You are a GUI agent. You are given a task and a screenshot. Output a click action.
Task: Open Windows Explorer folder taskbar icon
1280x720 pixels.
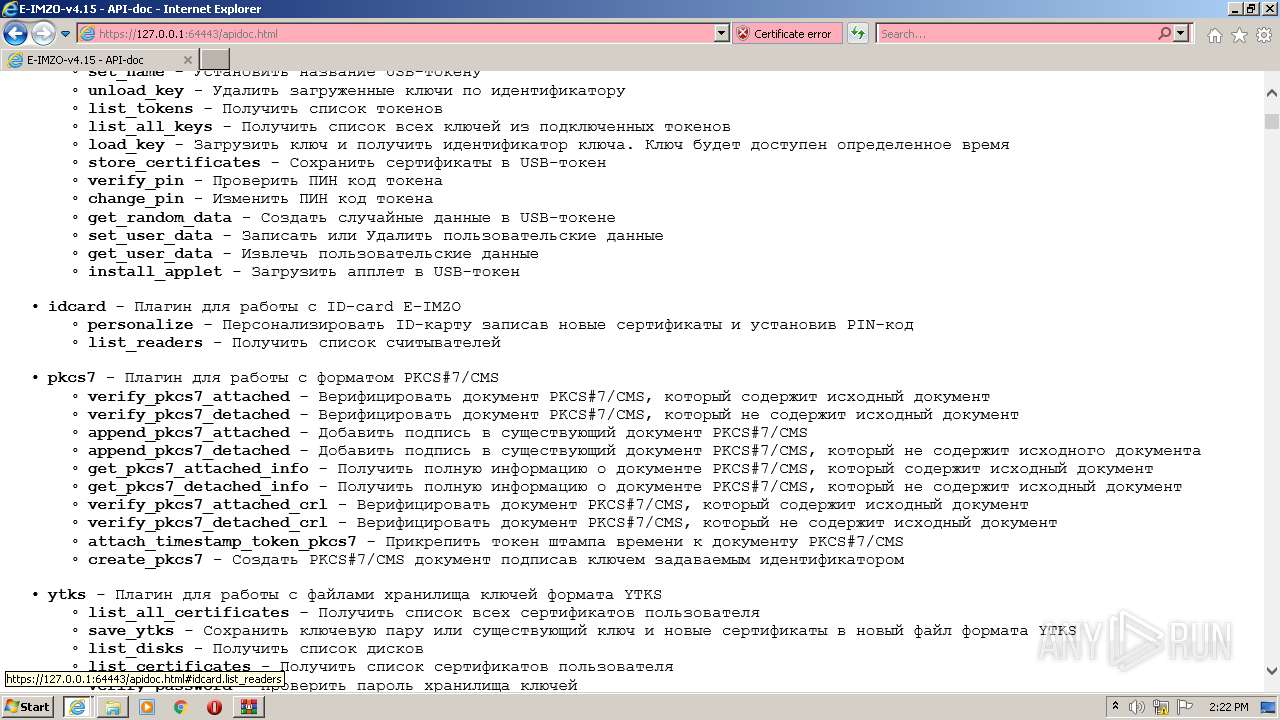pos(112,707)
